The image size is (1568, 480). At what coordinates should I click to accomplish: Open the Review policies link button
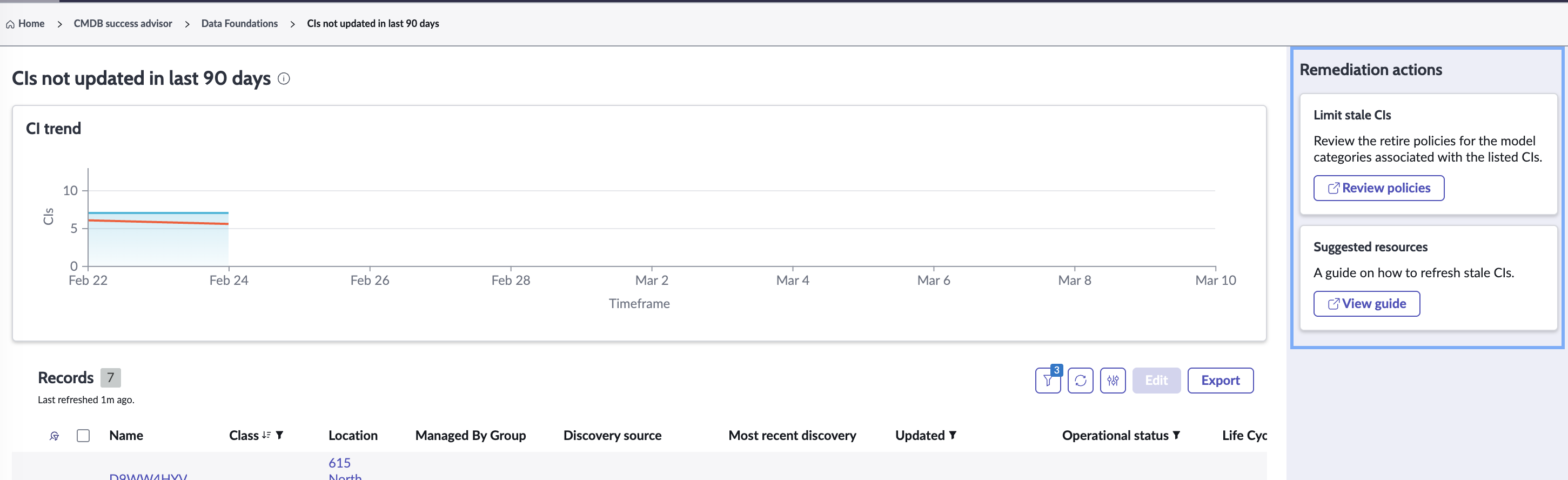[1379, 188]
